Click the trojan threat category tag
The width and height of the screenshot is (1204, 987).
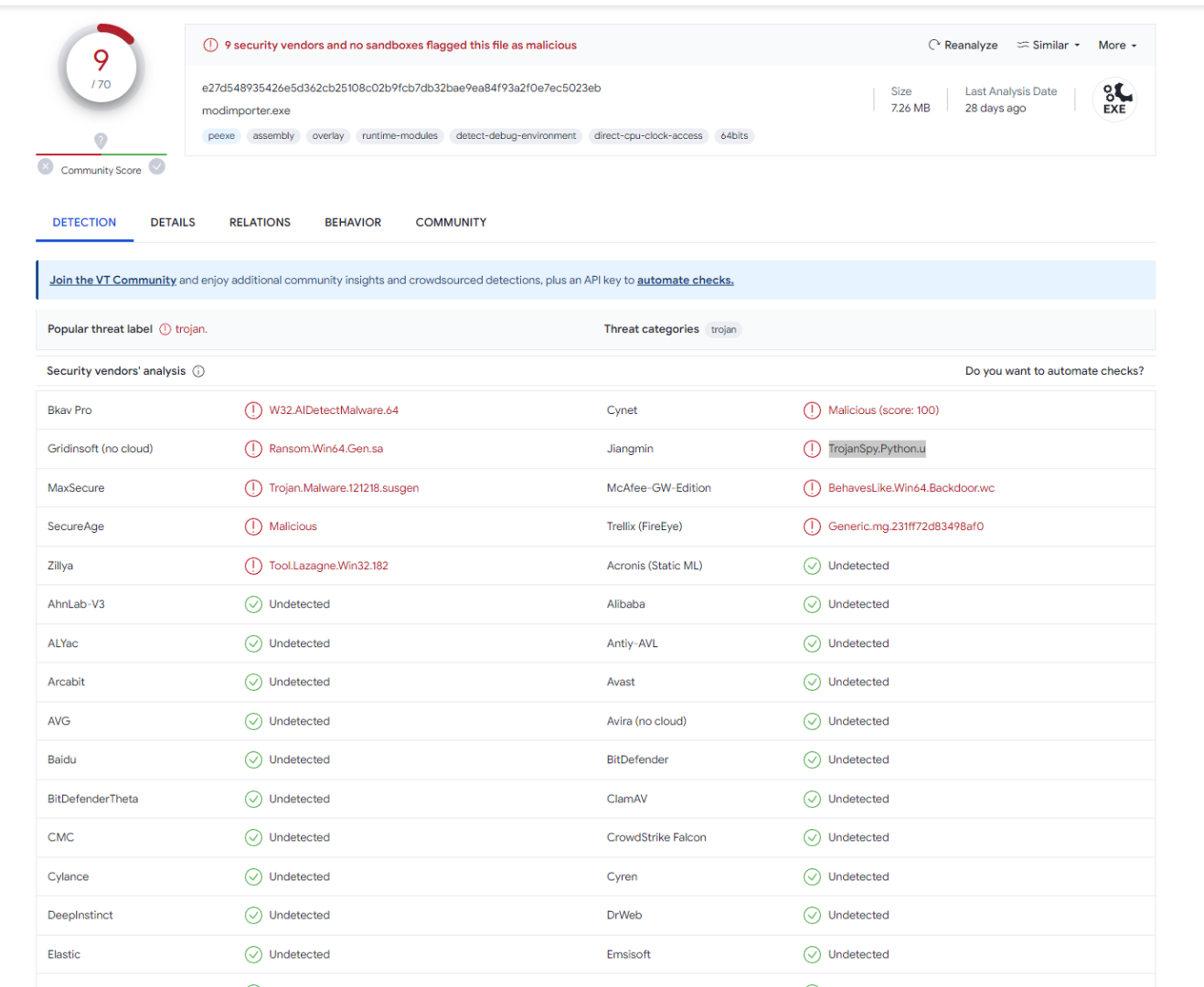(x=723, y=330)
